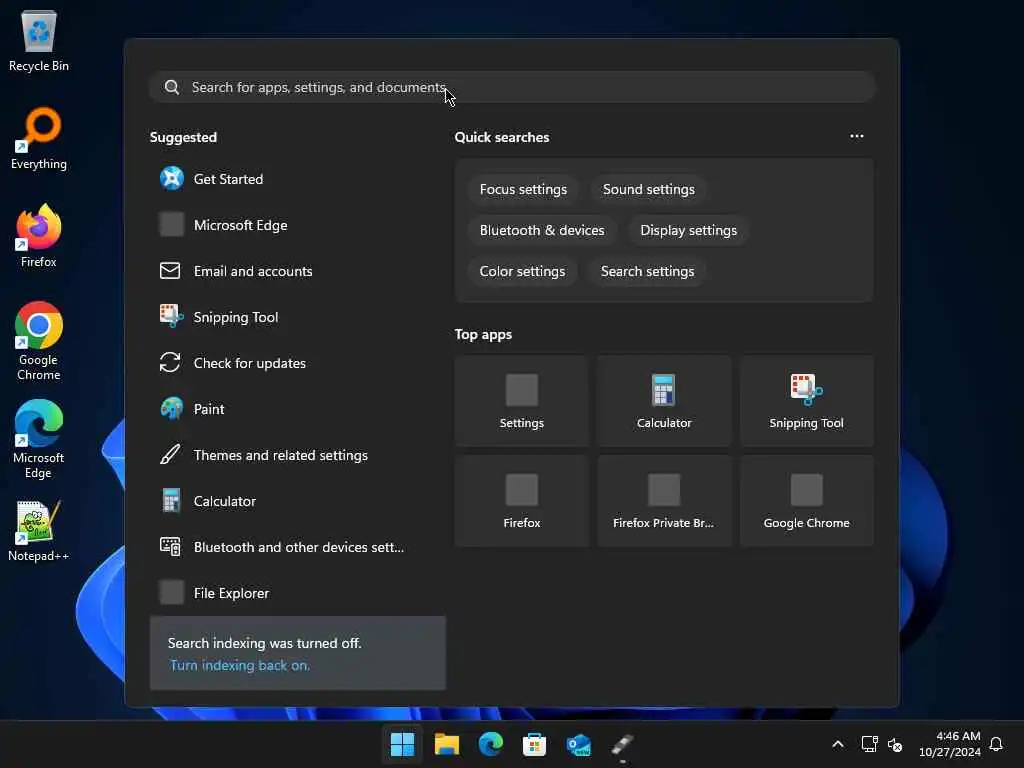This screenshot has height=768, width=1024.
Task: Select the Notepad++ desktop shortcut
Action: 39,531
